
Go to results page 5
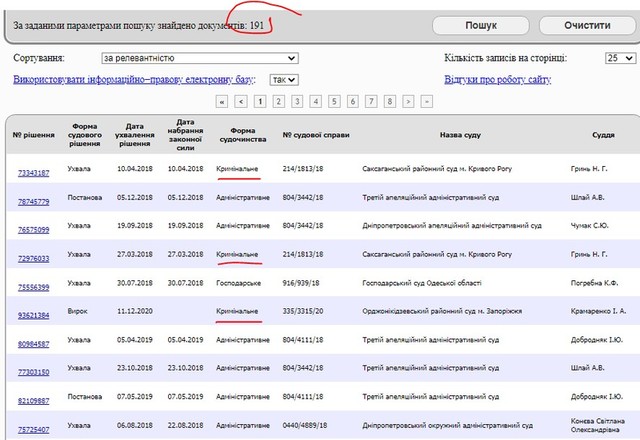tap(335, 101)
